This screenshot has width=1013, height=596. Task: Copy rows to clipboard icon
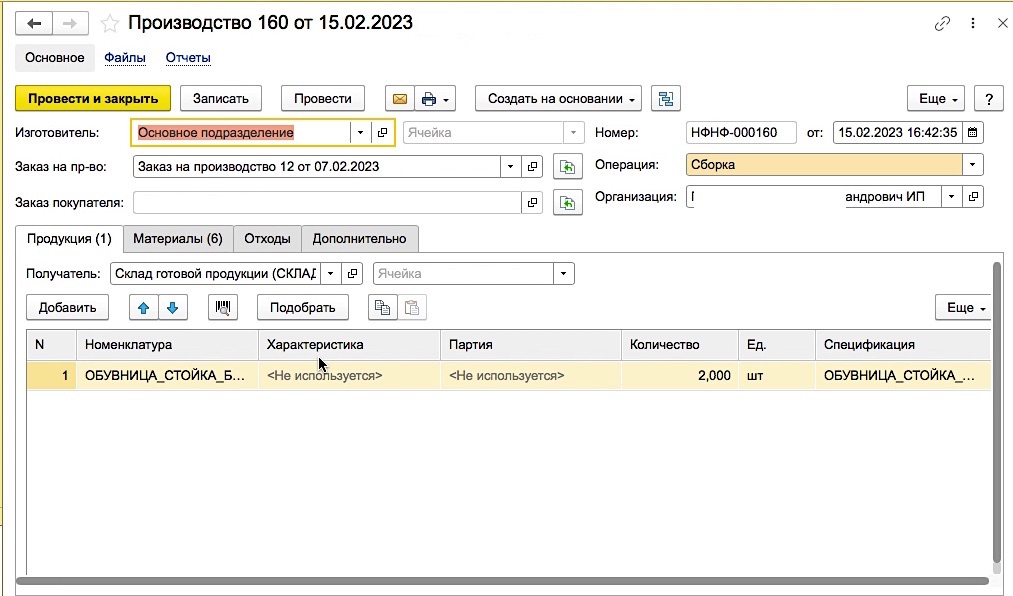click(382, 307)
